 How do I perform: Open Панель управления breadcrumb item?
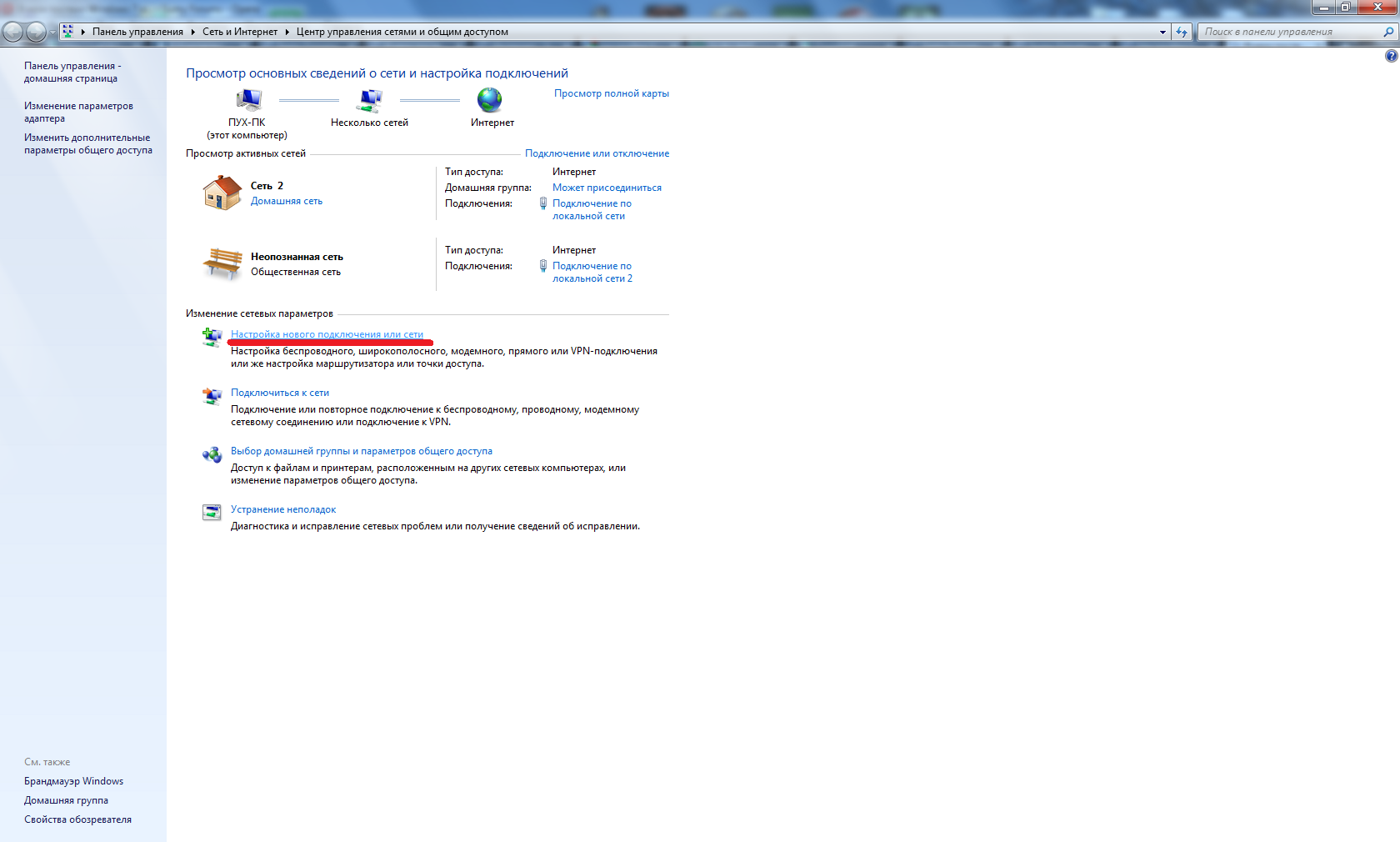point(137,32)
